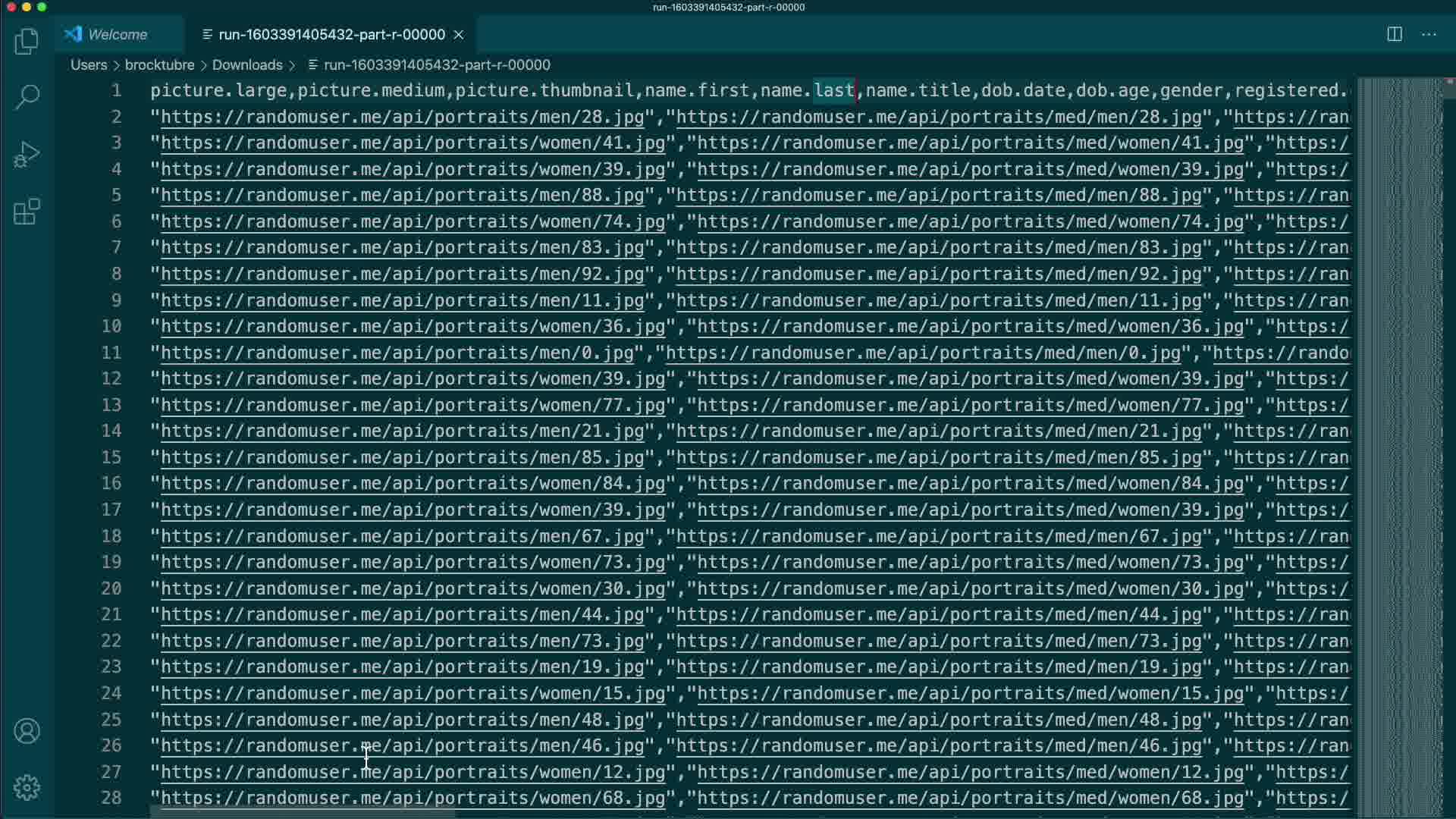The height and width of the screenshot is (819, 1456).
Task: Expand the Users breadcrumb
Action: tap(89, 65)
